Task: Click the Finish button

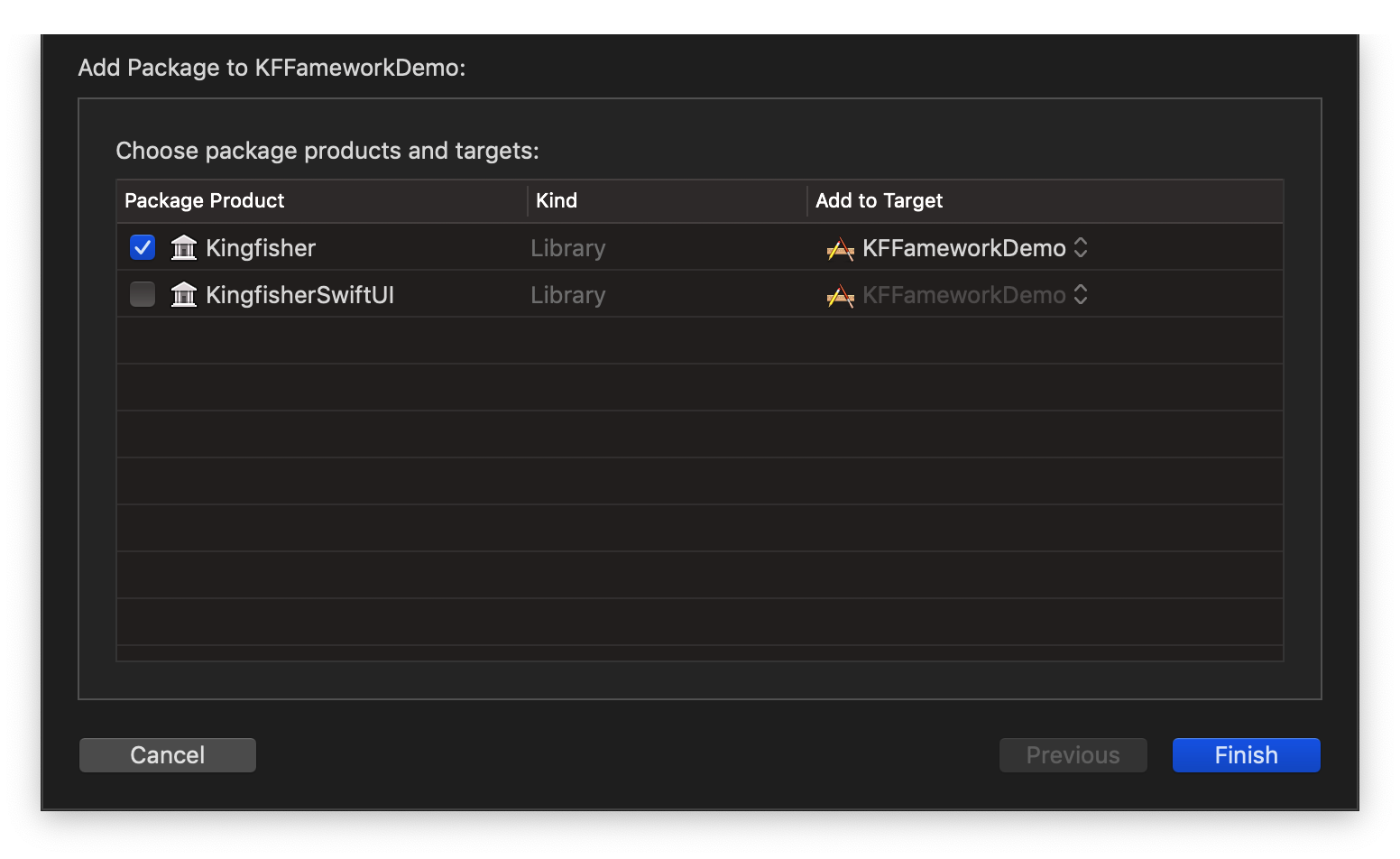Action: pyautogui.click(x=1246, y=755)
